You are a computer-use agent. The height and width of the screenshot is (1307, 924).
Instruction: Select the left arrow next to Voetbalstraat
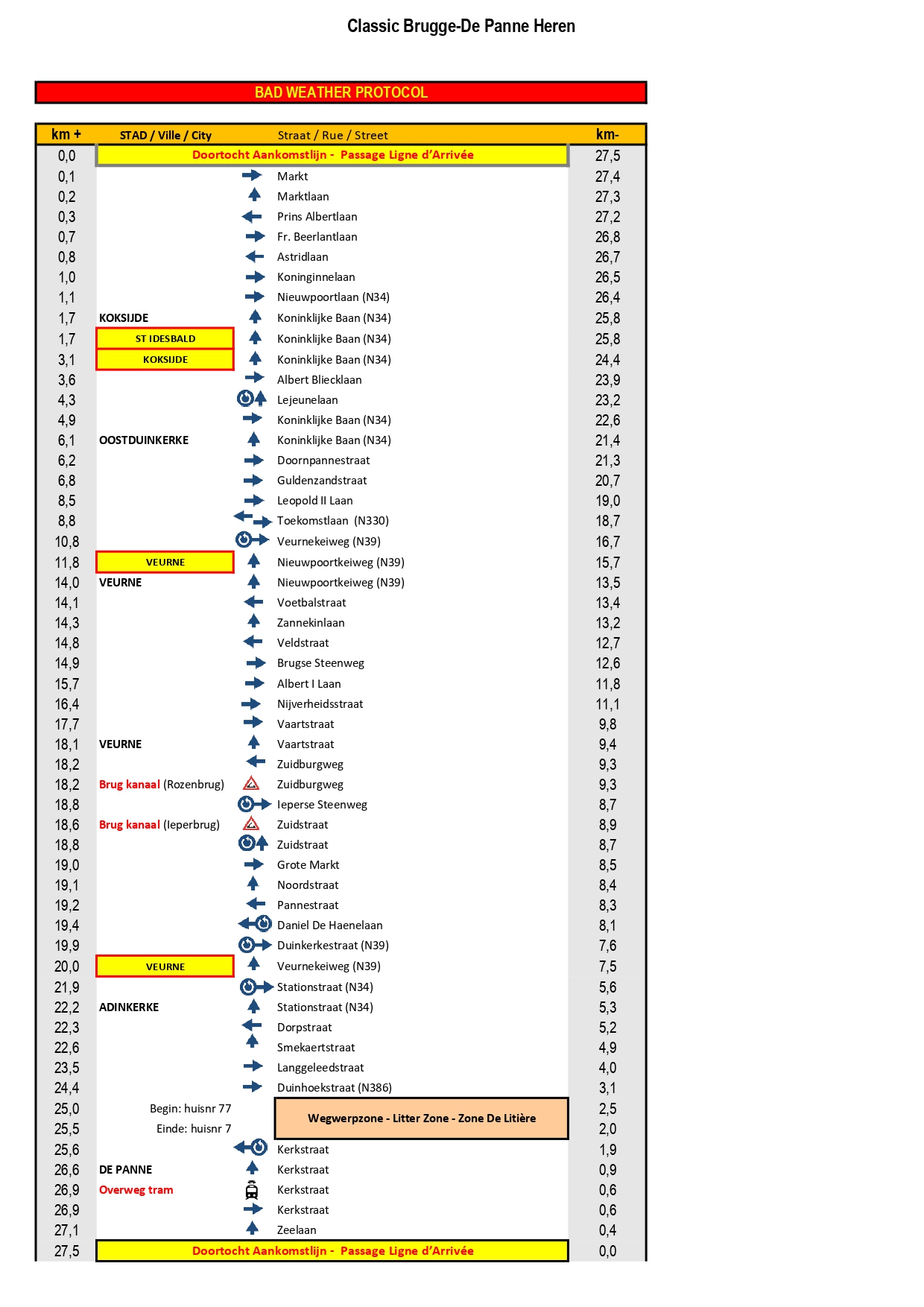pos(253,601)
